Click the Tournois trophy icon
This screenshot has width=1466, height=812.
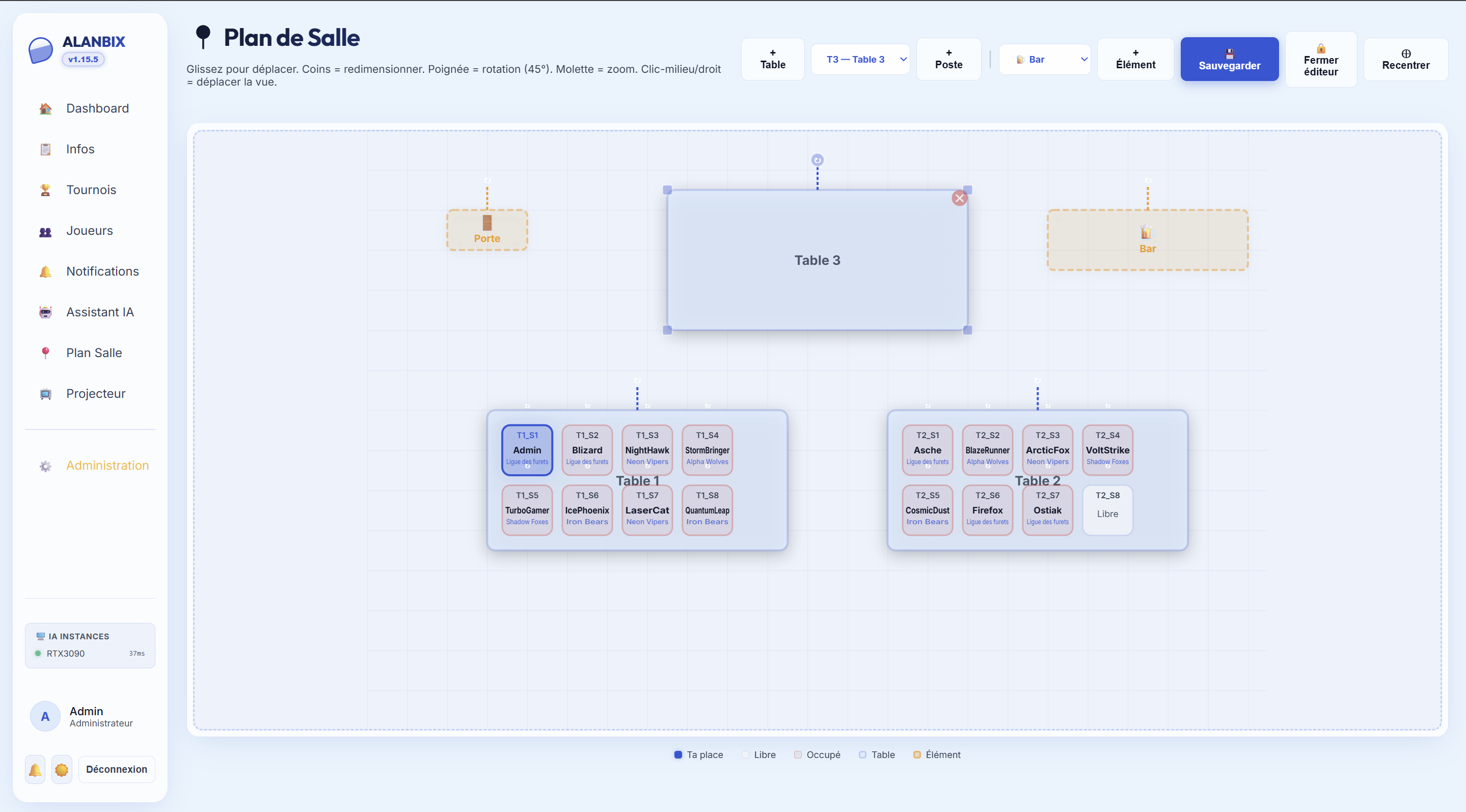point(45,190)
